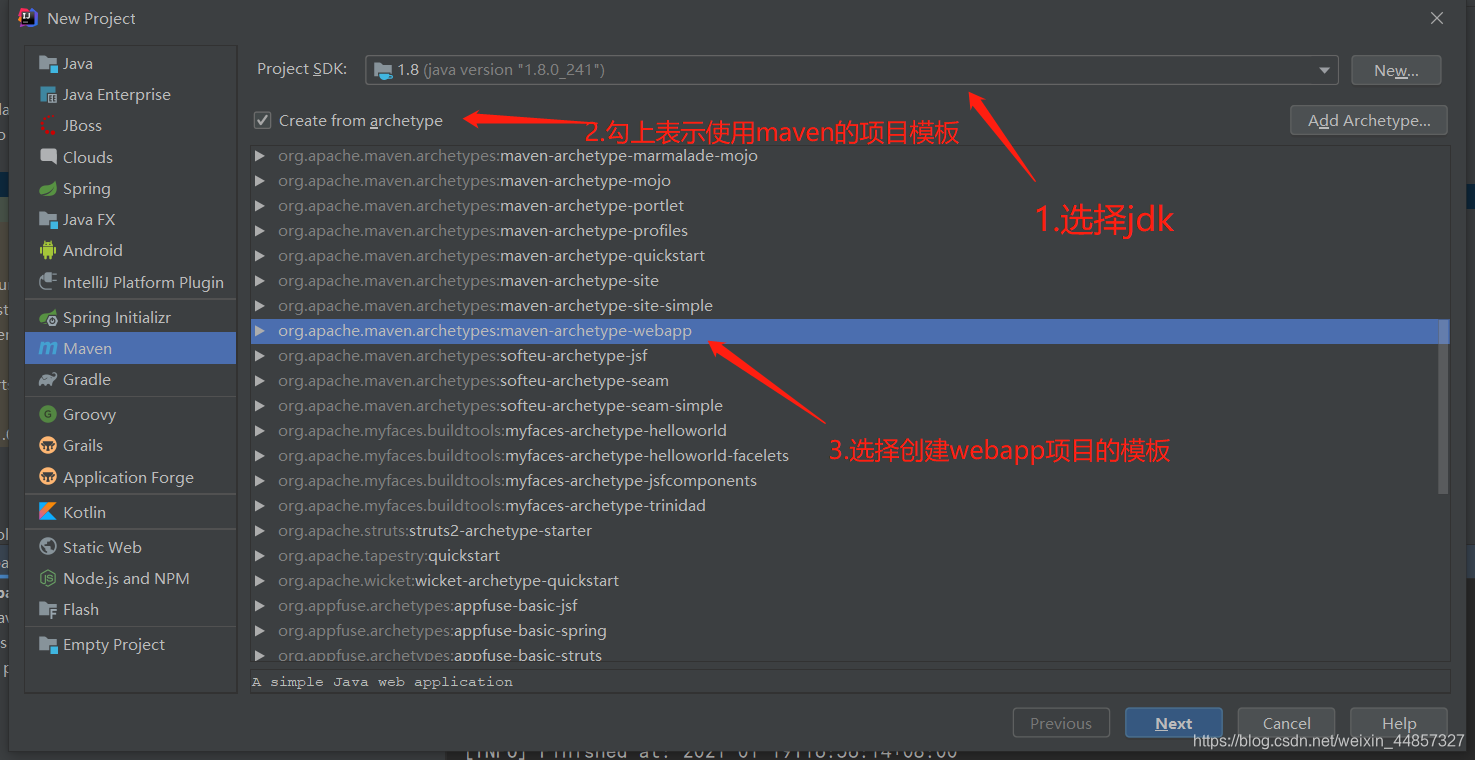Viewport: 1475px width, 760px height.
Task: Expand myfaces-archetype-helloworld node
Action: click(x=260, y=431)
